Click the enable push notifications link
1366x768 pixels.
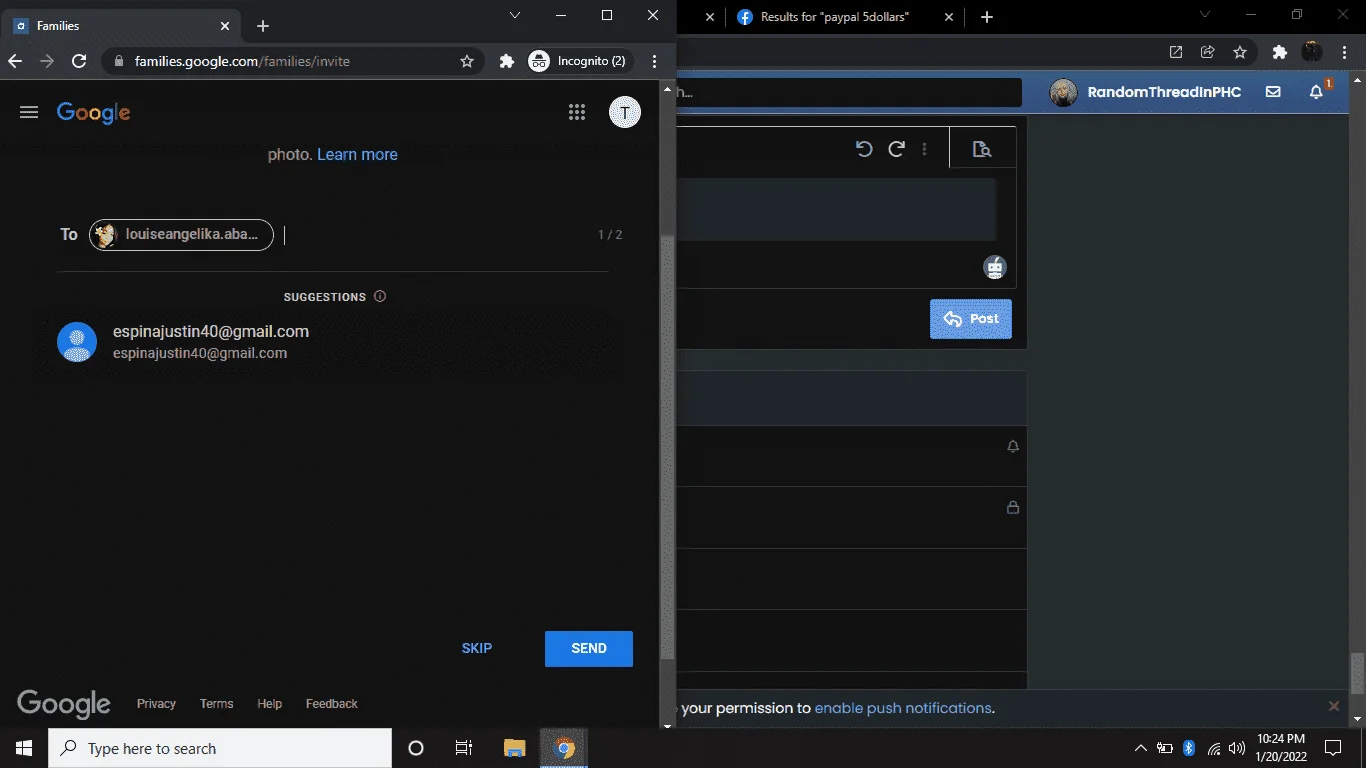point(903,708)
